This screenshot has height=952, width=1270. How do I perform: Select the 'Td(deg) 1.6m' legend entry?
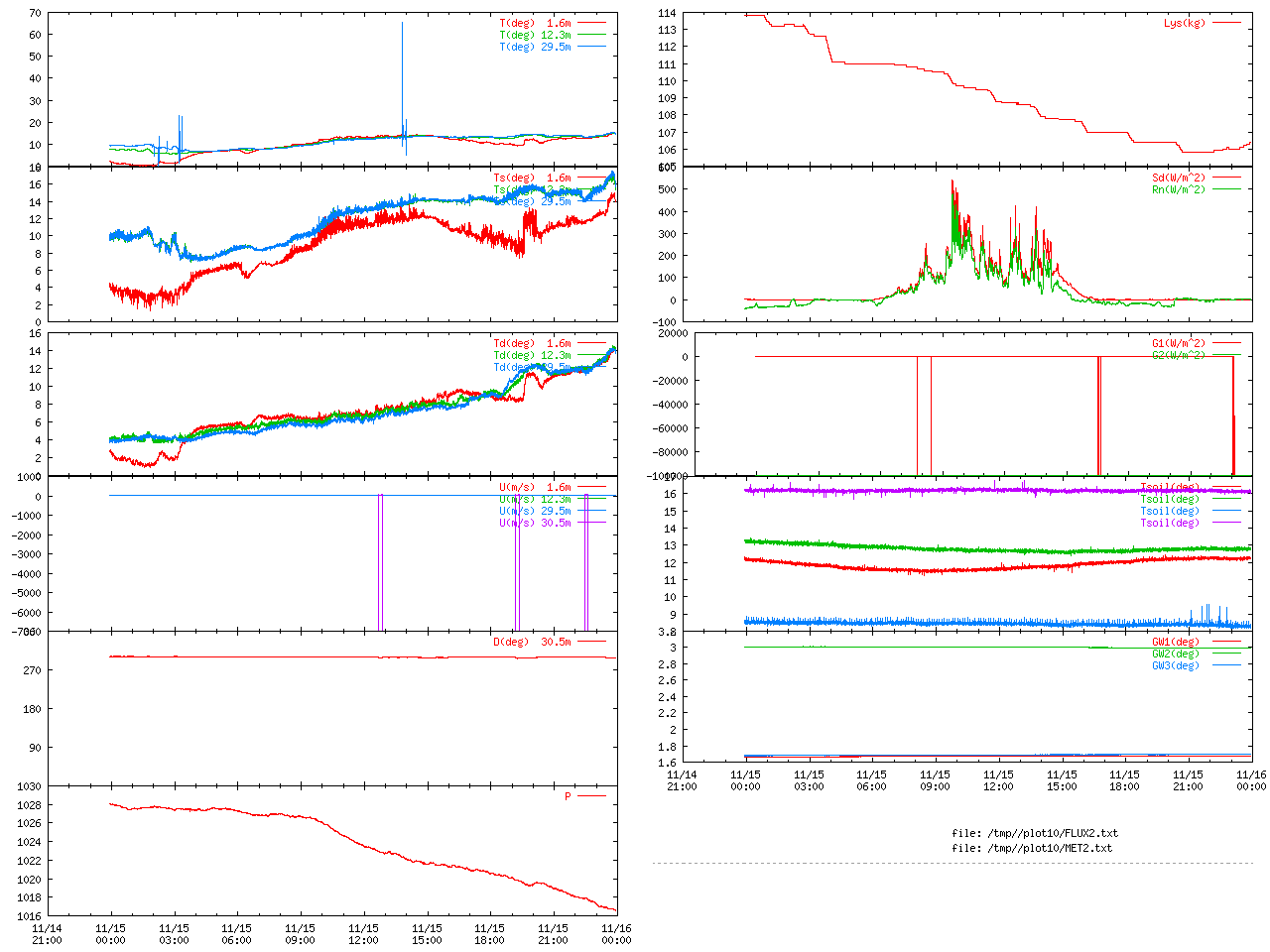(x=532, y=343)
